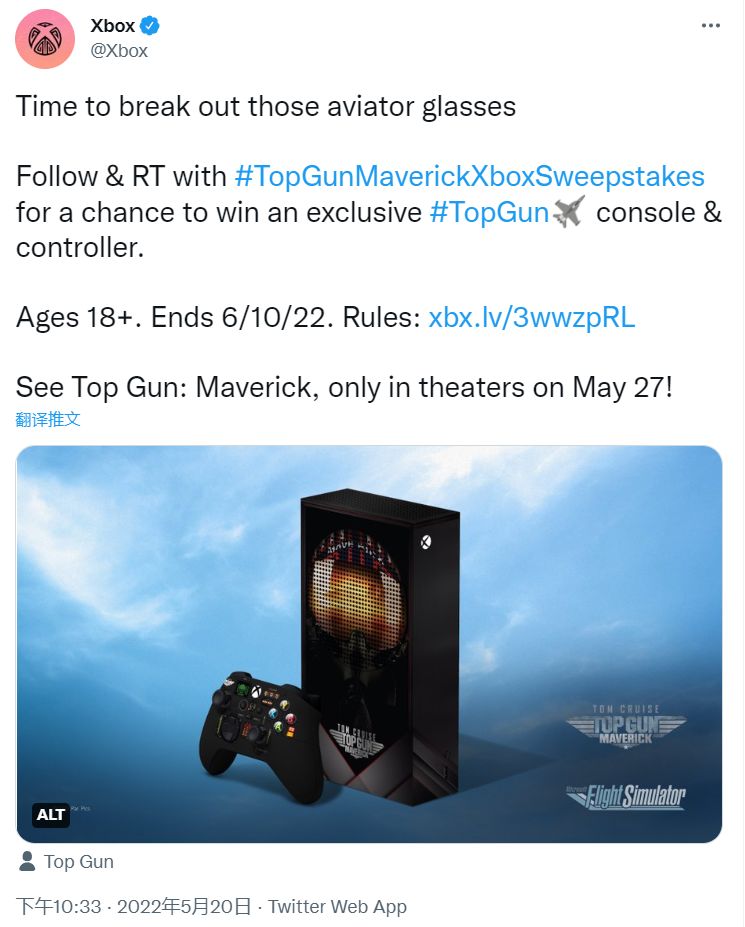
Task: Open the #TopGunMaverickXboxSweepstakes hashtag
Action: [x=469, y=177]
